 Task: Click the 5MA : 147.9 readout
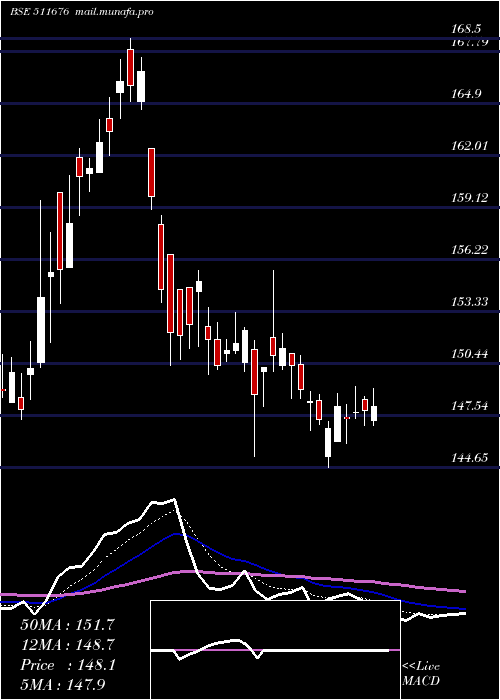click(x=64, y=684)
